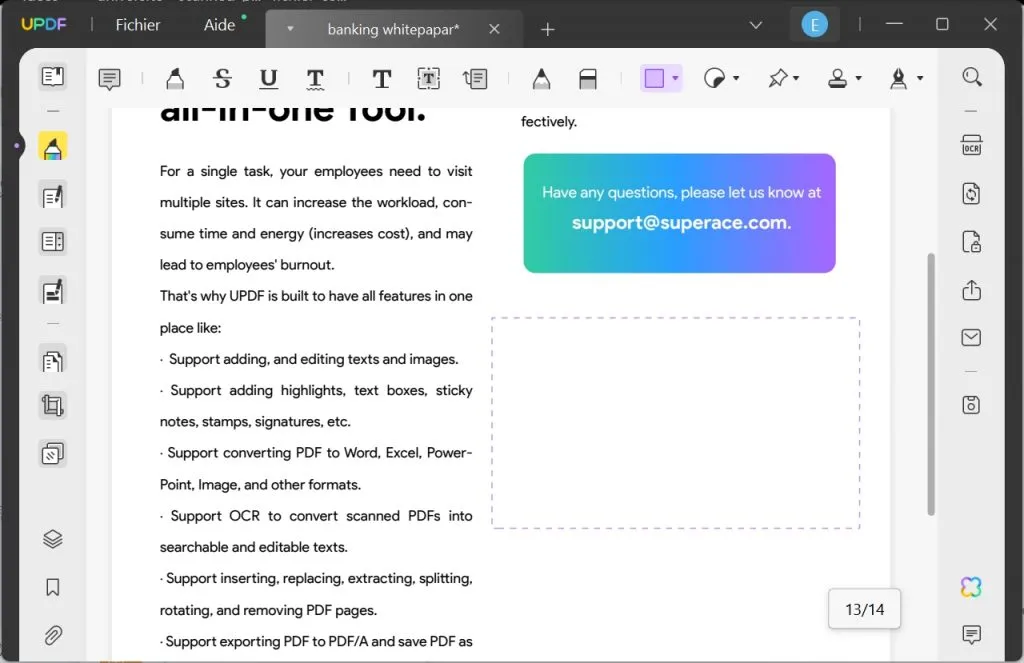This screenshot has width=1024, height=663.
Task: Click 'Have any questions, please let us know at'
Action: 681,192
